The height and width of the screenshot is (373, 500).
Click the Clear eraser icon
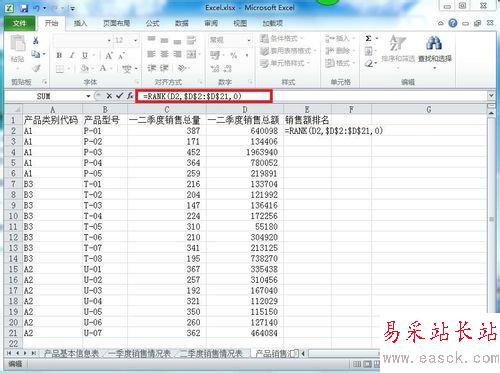pyautogui.click(x=368, y=63)
